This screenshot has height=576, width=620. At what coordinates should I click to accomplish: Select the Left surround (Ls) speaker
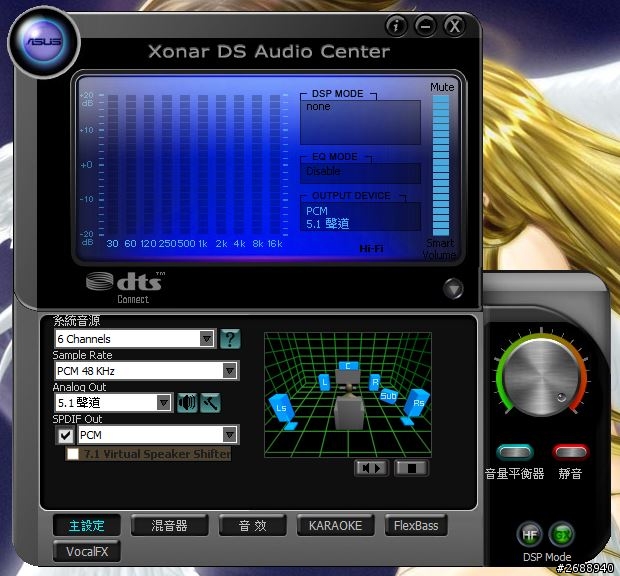[x=283, y=411]
